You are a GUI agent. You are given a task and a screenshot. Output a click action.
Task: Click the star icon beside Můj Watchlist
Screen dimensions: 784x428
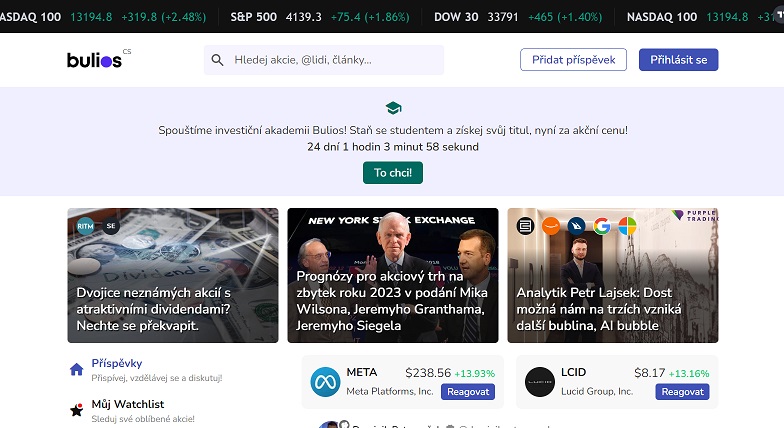[76, 410]
